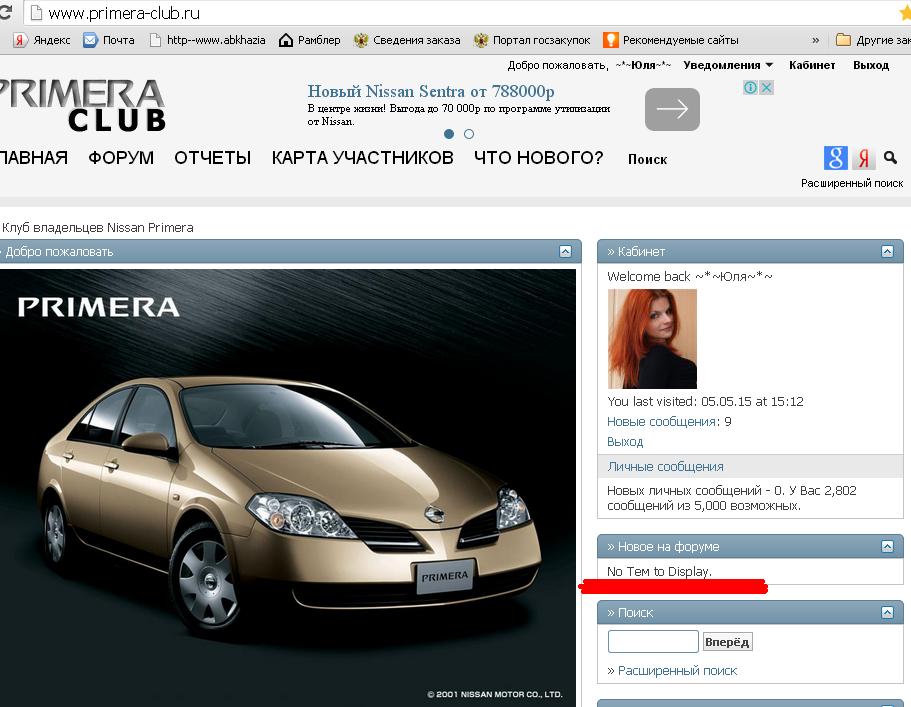Click the magnifier search icon

click(890, 157)
